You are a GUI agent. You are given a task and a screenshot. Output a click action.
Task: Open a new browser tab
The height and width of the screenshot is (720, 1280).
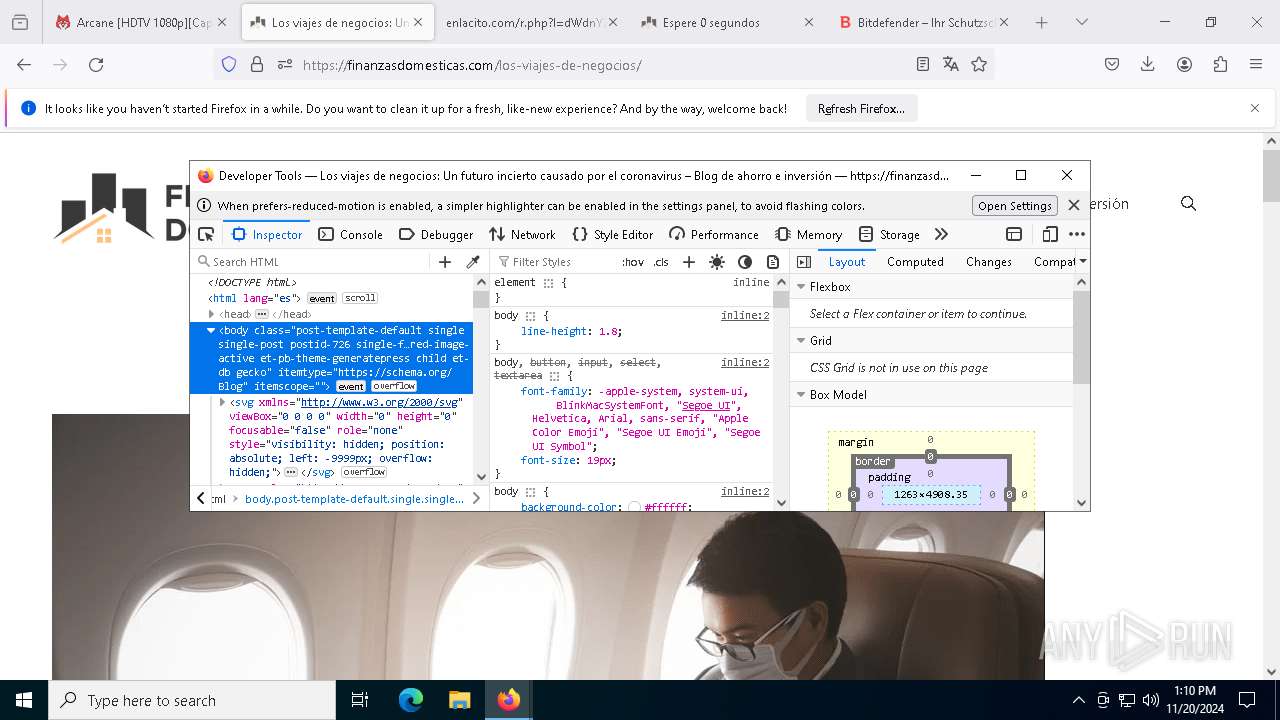tap(1041, 22)
